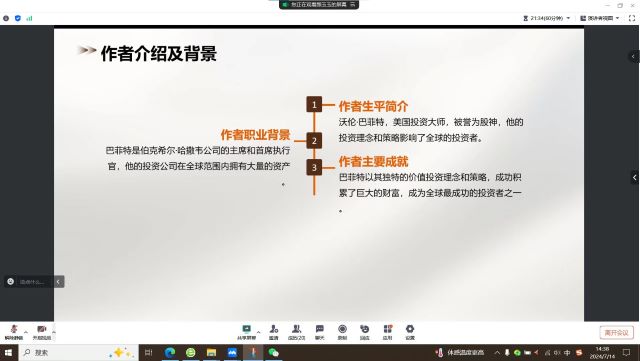Click the blue security shield icon
640x361 pixels.
coord(18,18)
